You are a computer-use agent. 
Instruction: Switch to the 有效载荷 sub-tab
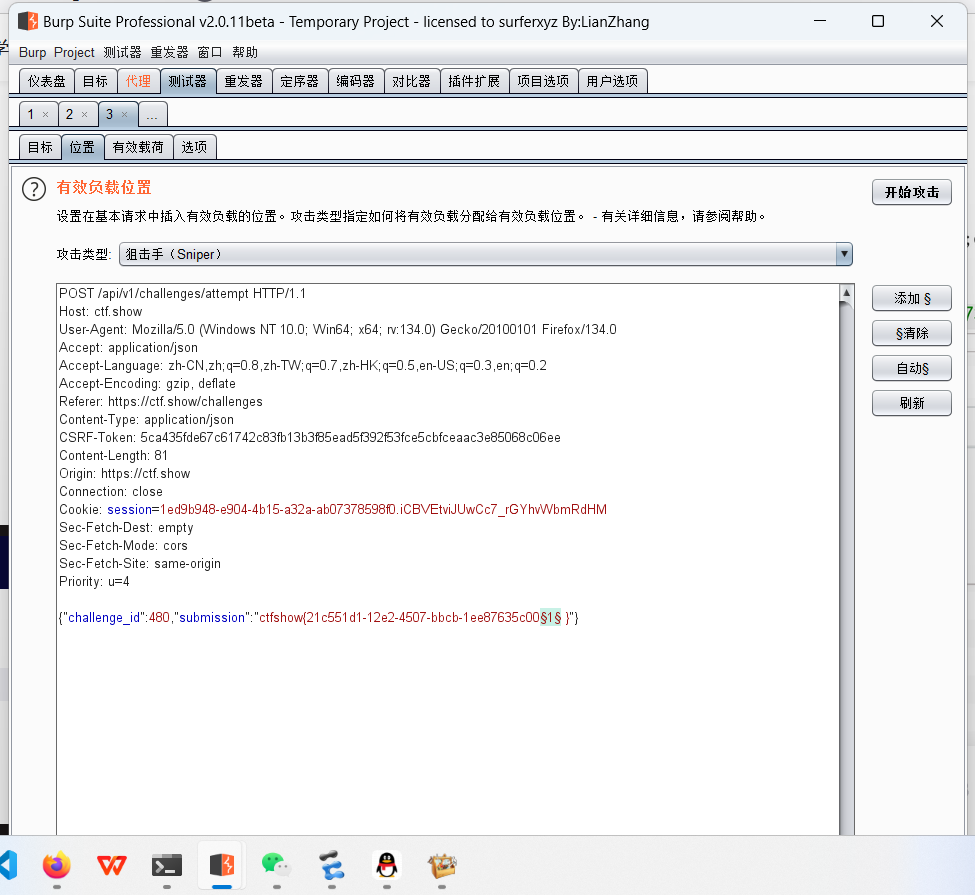pyautogui.click(x=138, y=147)
